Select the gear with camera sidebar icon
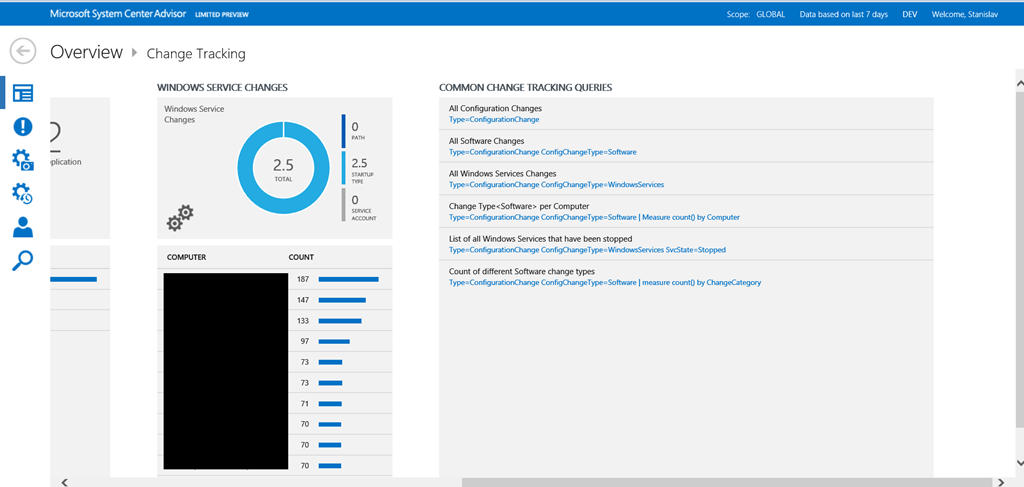This screenshot has width=1024, height=487. coord(22,160)
